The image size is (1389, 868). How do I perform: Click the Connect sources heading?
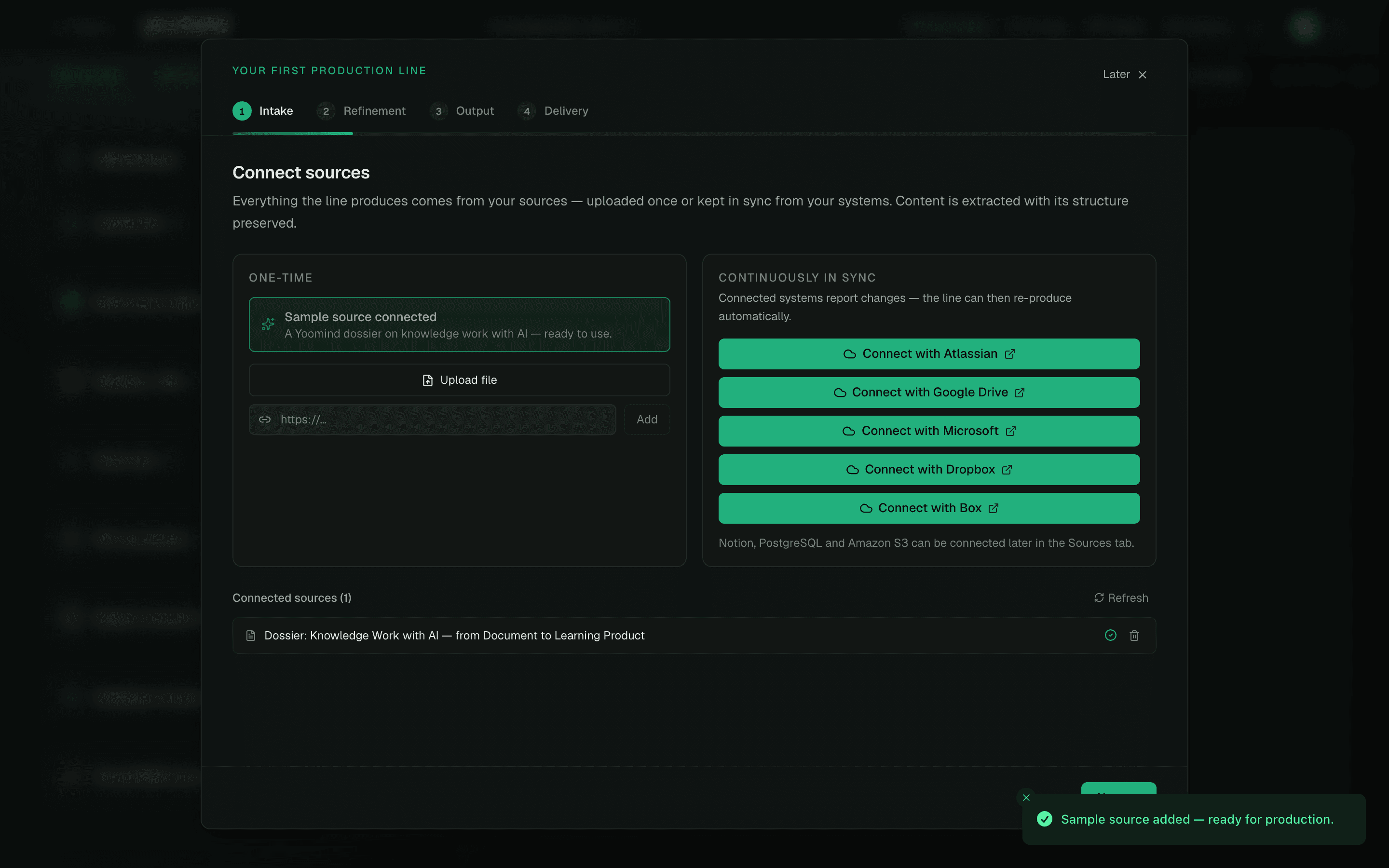(x=301, y=173)
